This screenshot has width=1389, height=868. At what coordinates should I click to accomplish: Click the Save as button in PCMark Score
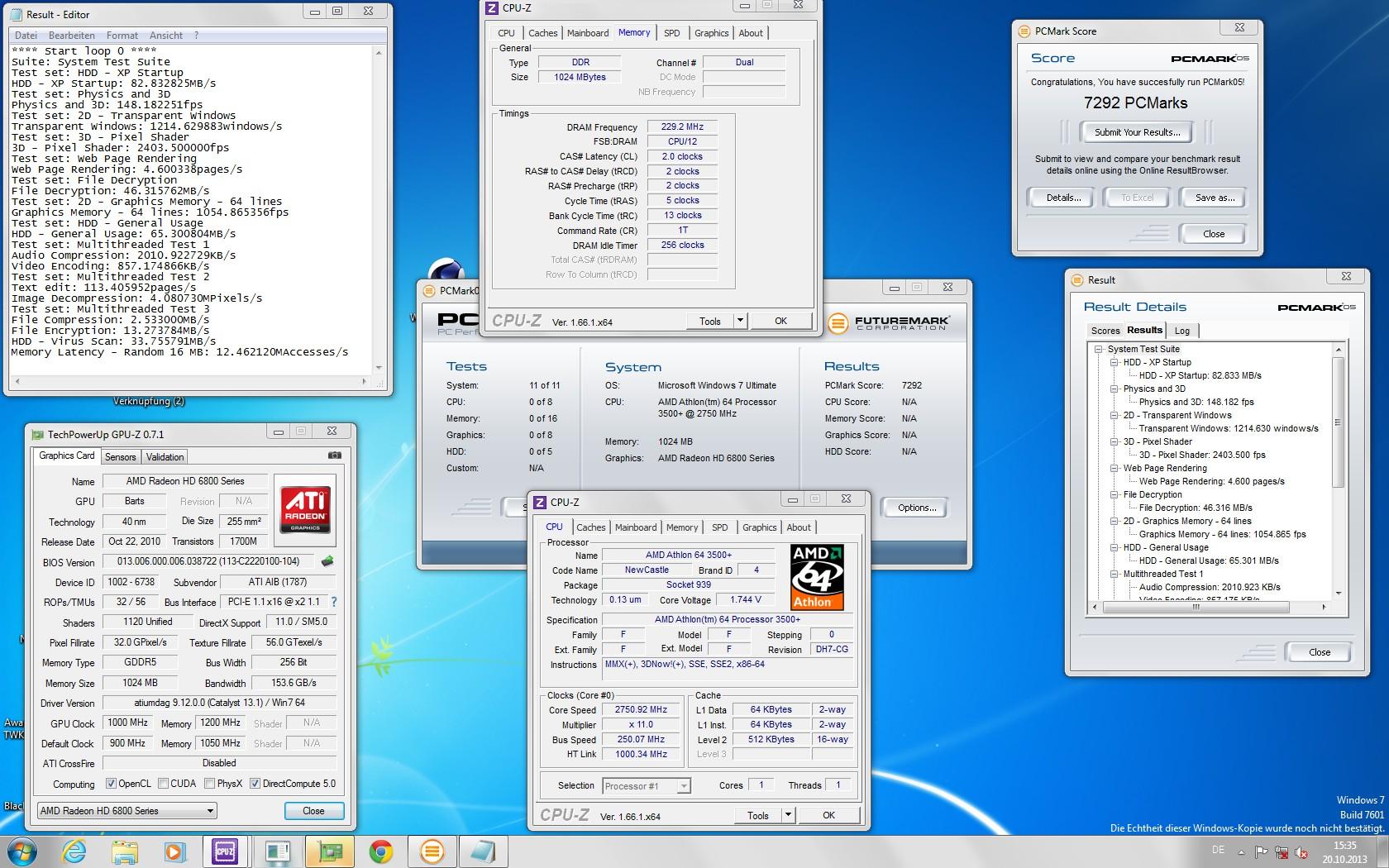tap(1215, 198)
